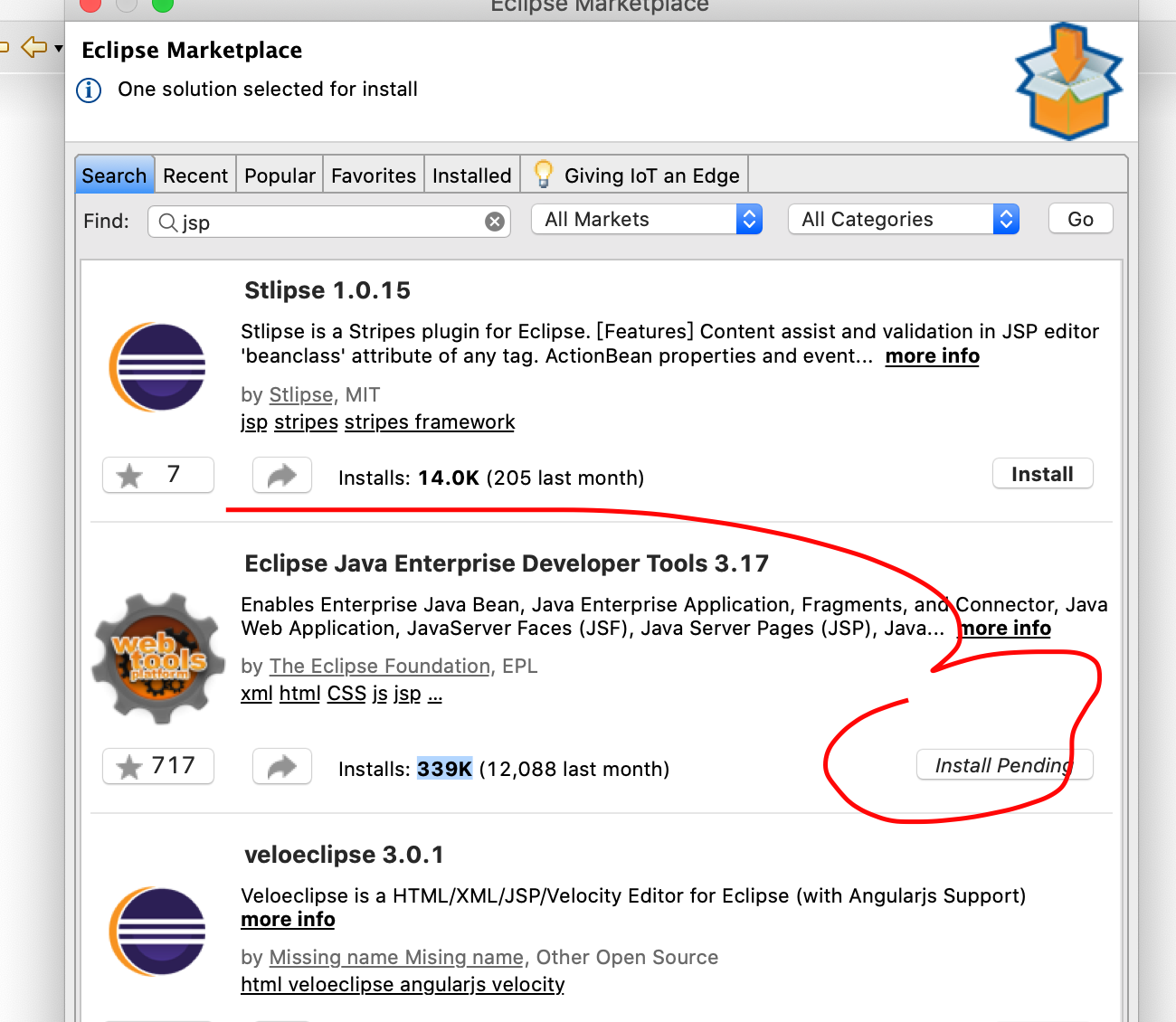Screen dimensions: 1176x1022
Task: Share Enterprise Developer Tools via arrow icon
Action: click(x=282, y=766)
